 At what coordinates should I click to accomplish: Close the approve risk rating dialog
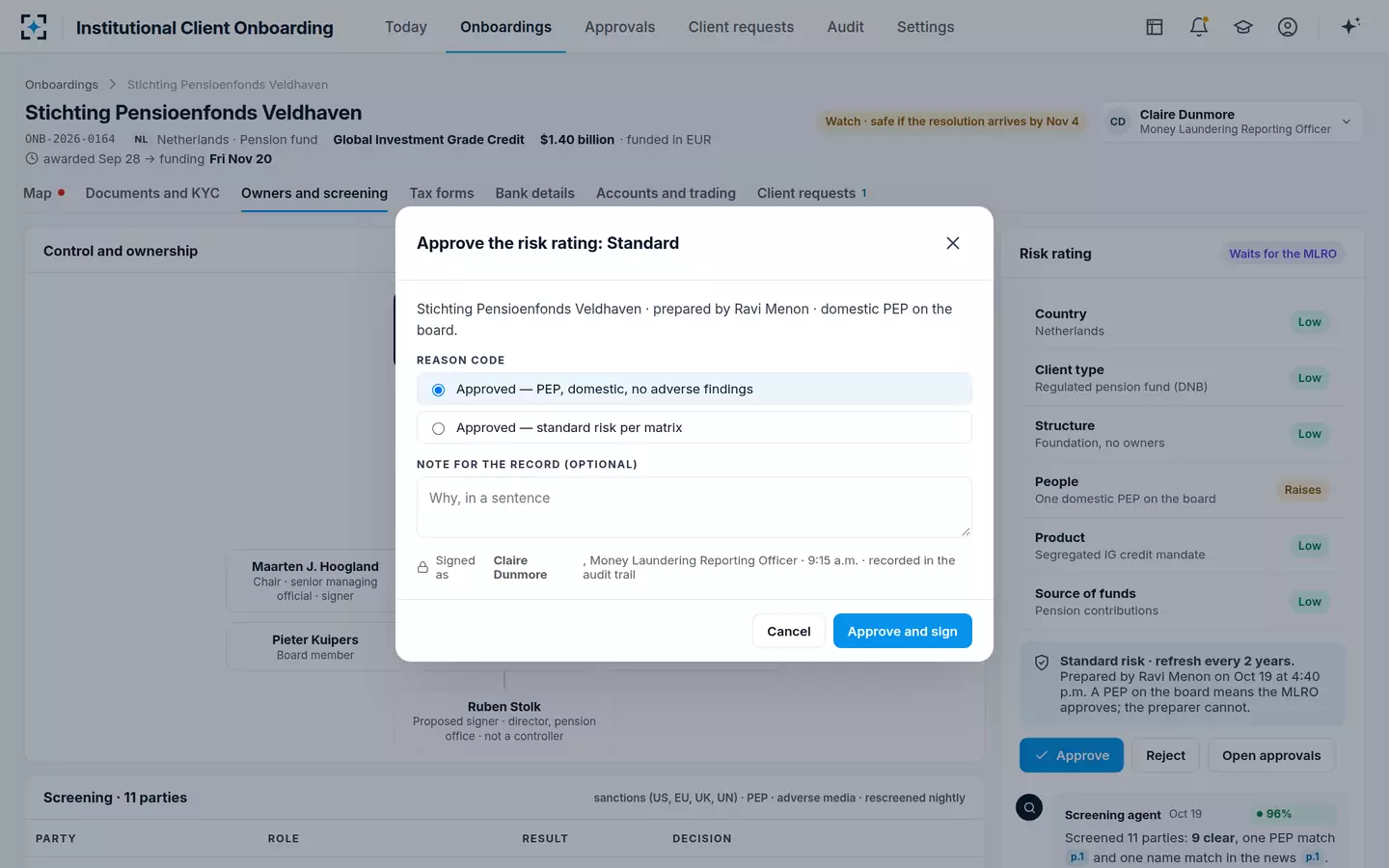(953, 243)
